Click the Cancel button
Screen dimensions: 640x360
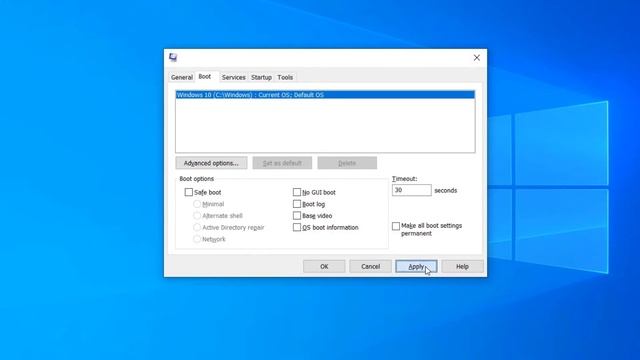coord(370,267)
